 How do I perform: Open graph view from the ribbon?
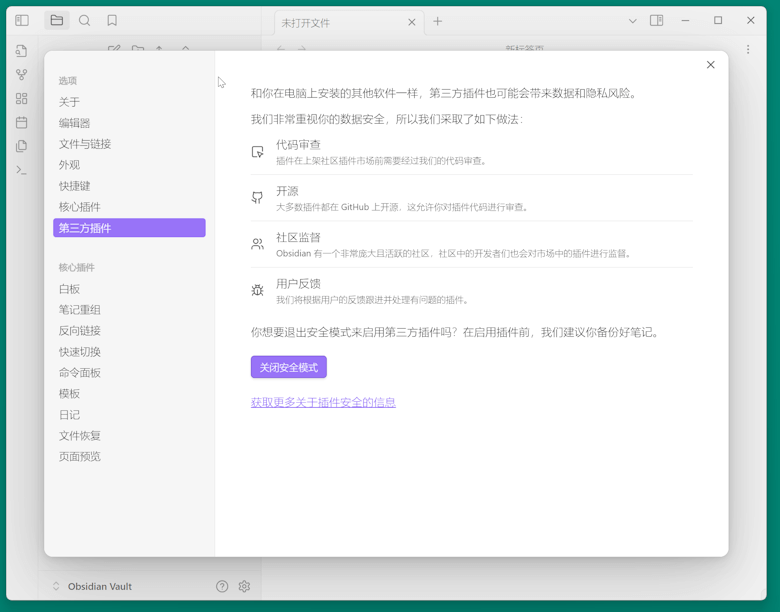click(21, 75)
